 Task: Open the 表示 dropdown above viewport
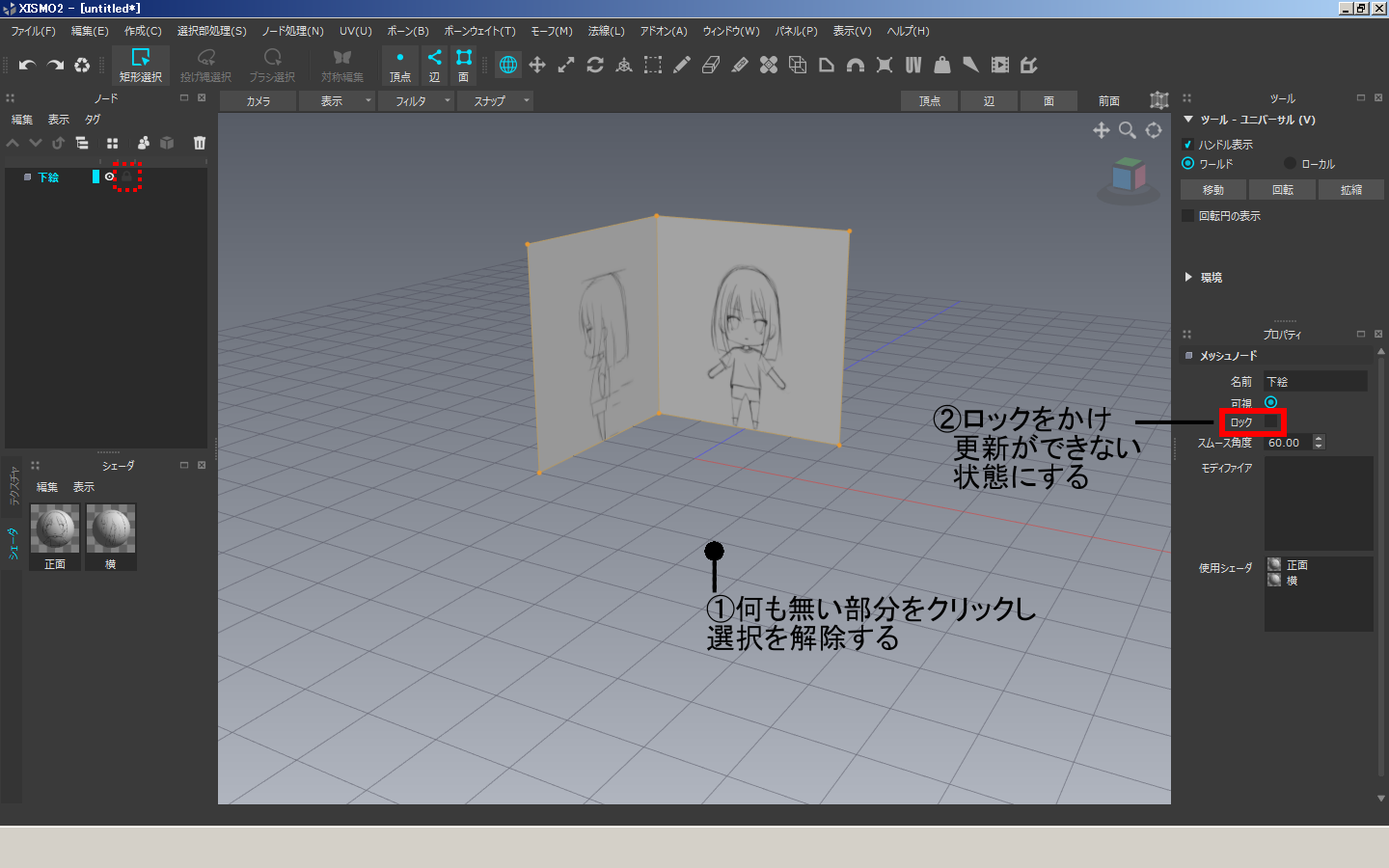[x=338, y=100]
